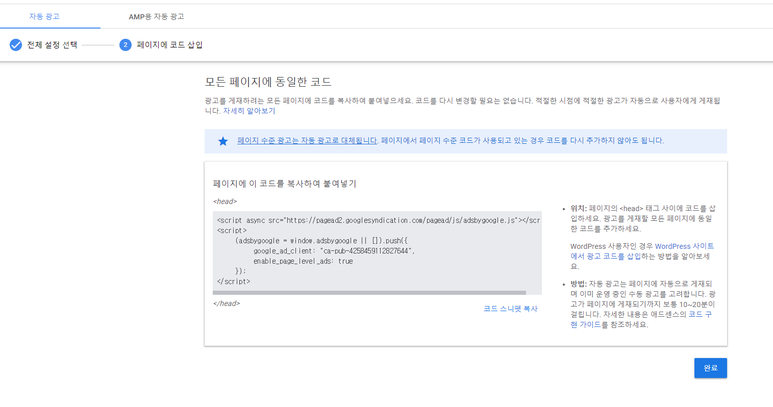Click the closing </head> tag label

226,304
